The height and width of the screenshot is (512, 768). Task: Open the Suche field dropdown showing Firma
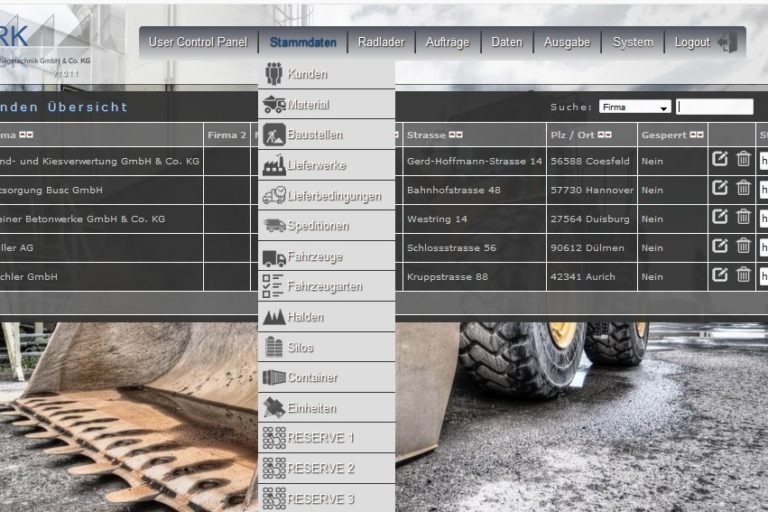coord(635,107)
